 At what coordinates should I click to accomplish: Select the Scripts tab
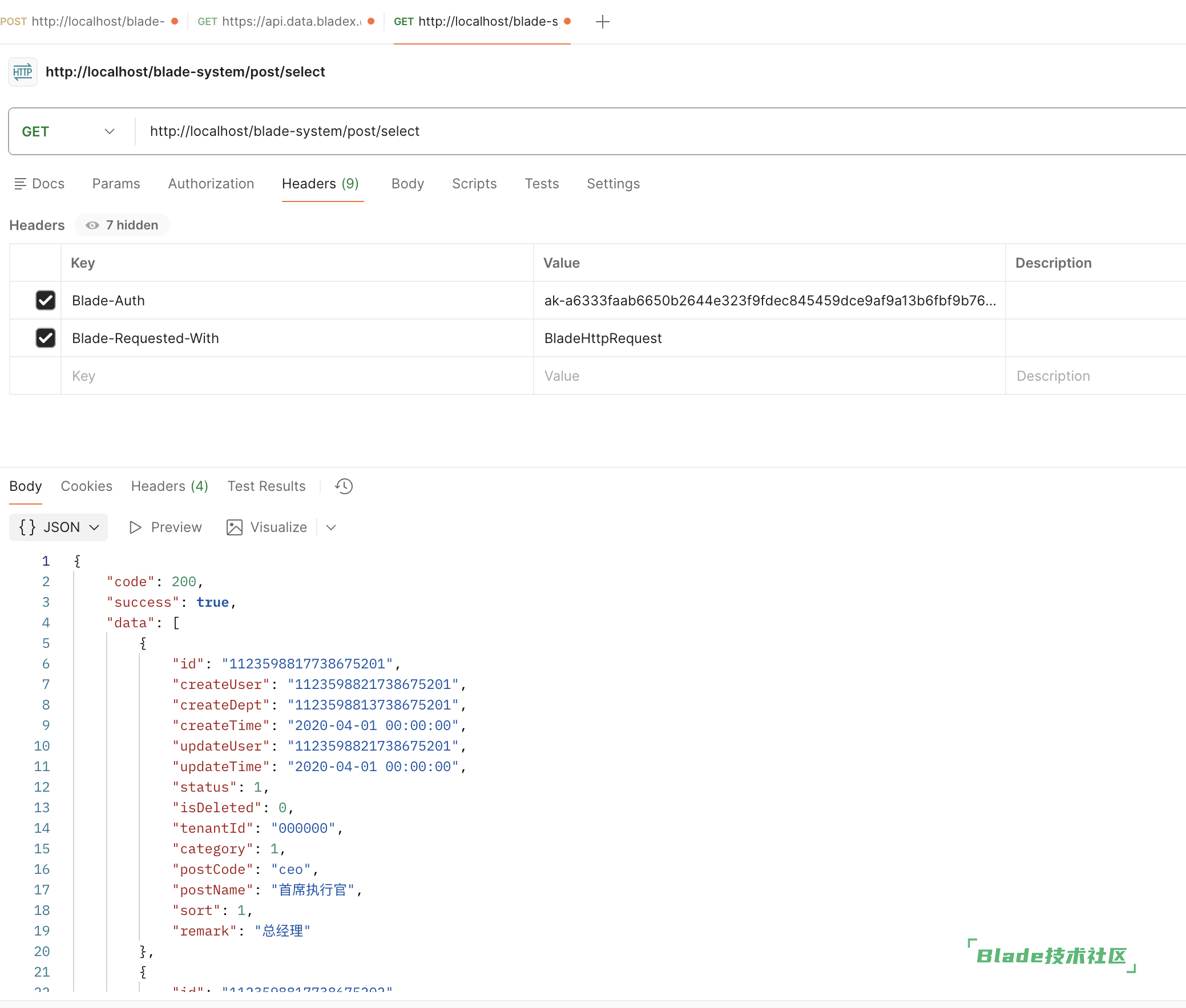pos(474,183)
